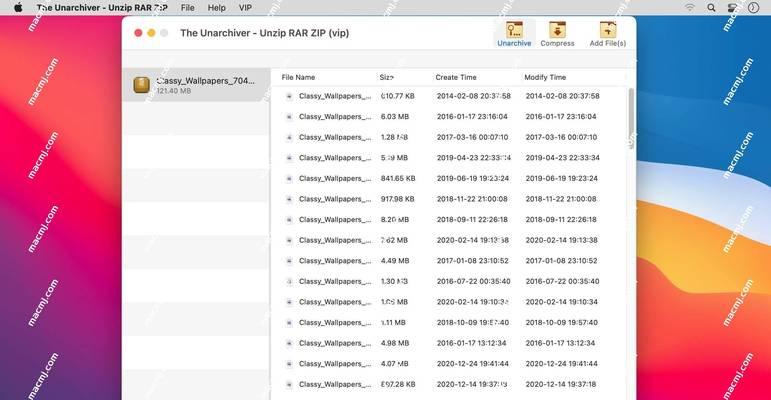Click file icon of the 4.49 MB row
This screenshot has width=771, height=400.
tap(289, 261)
